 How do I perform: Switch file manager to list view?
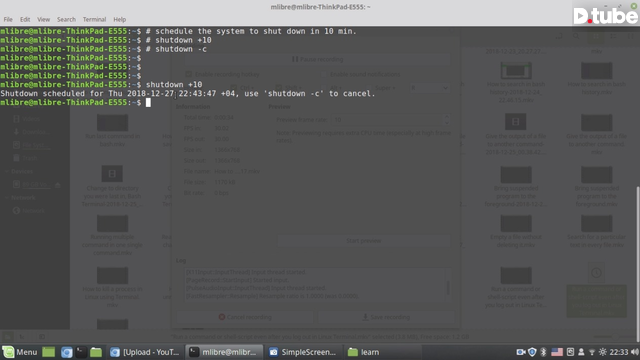(613, 36)
